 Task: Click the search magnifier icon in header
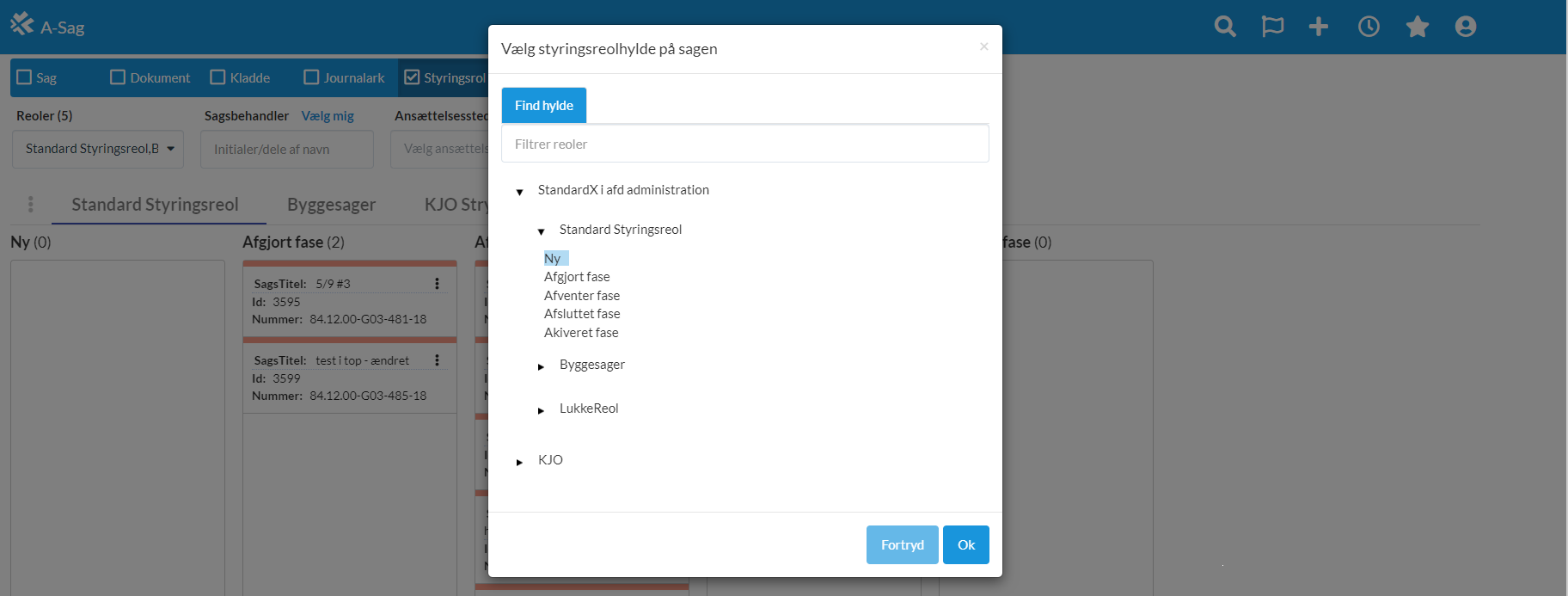tap(1225, 27)
